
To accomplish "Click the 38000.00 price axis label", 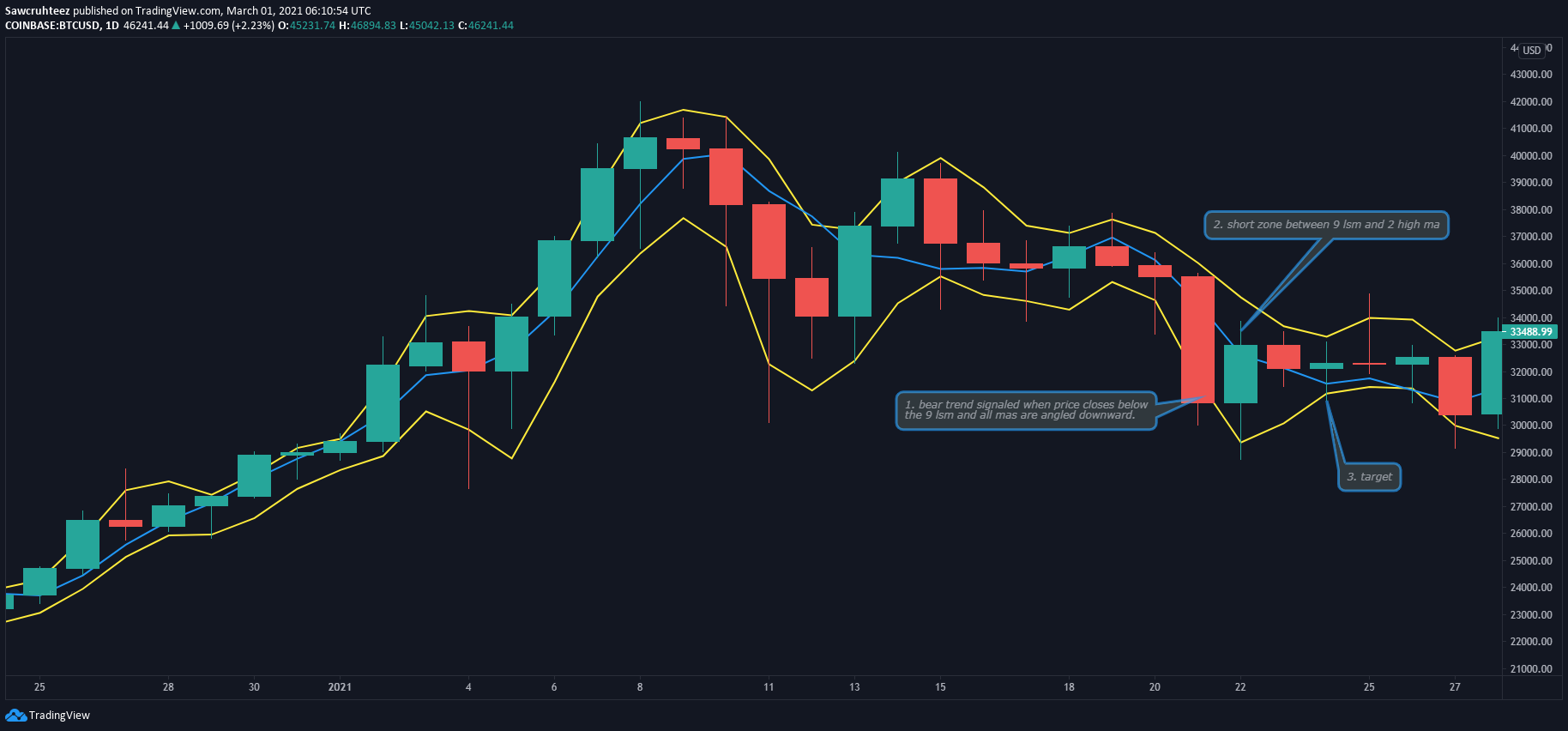I will pyautogui.click(x=1531, y=210).
